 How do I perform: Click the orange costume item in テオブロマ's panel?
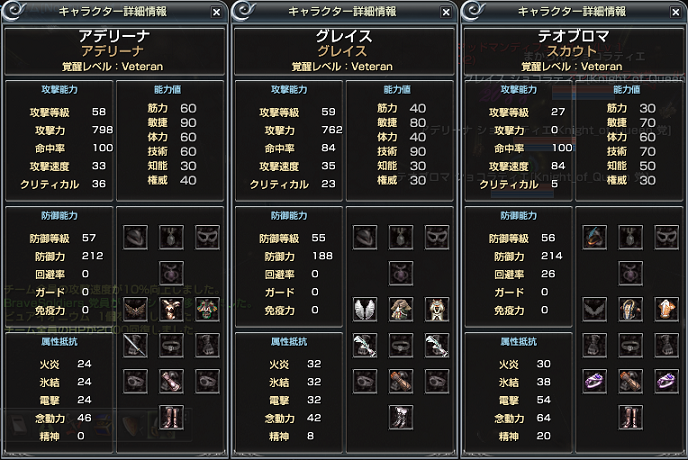pos(666,309)
